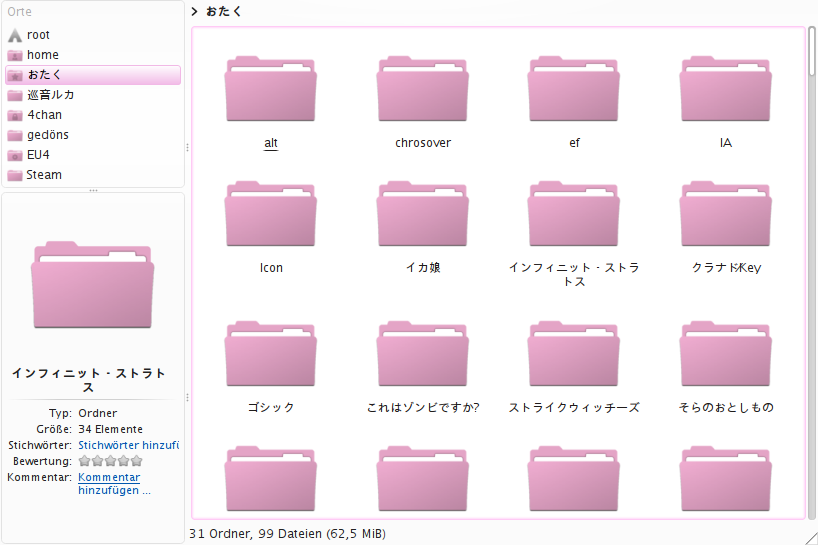Click Kommentar hinzufügen link

(x=114, y=483)
